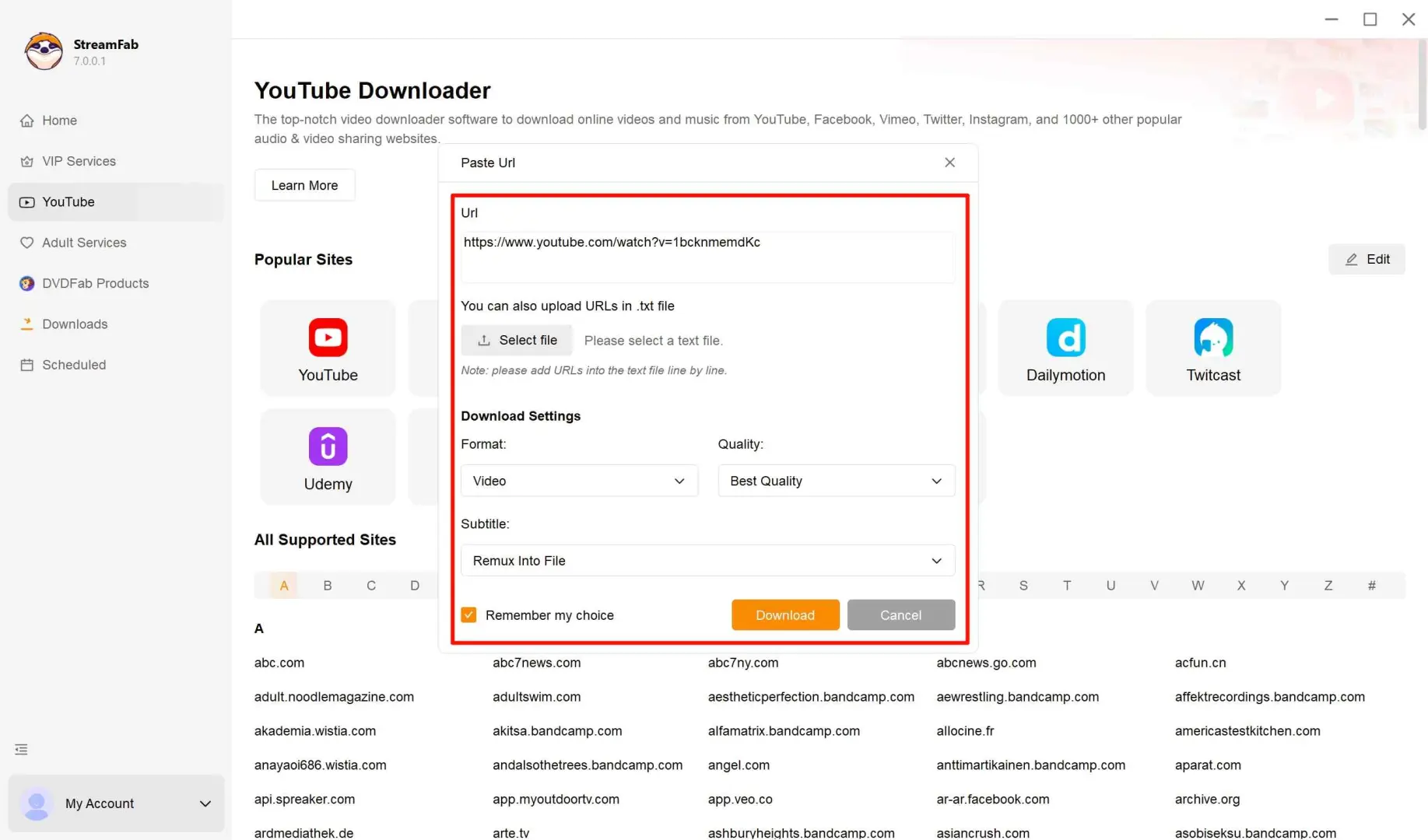Viewport: 1428px width, 840px height.
Task: Open the ar-ar.facebook.com site link
Action: (992, 800)
